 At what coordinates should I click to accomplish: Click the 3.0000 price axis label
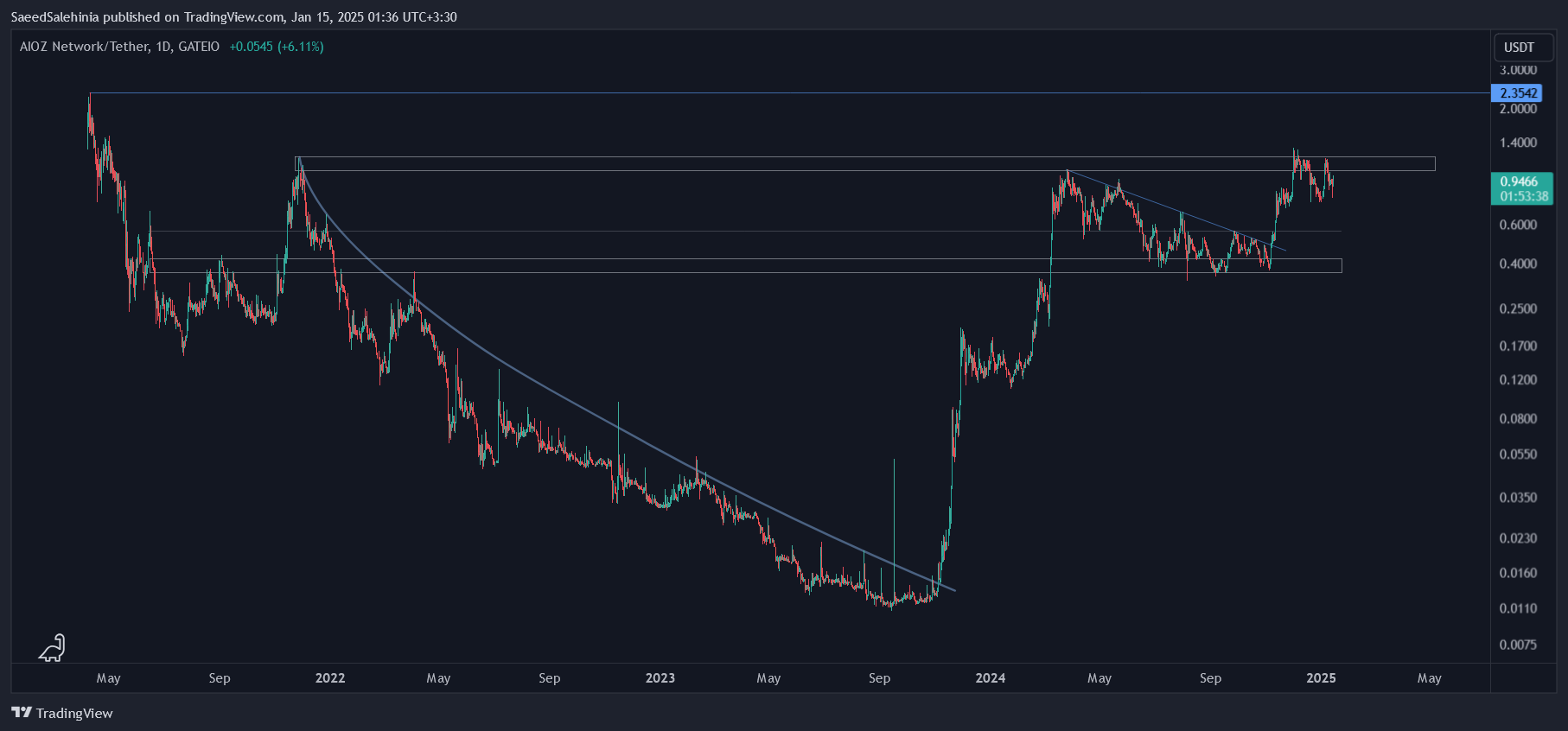click(x=1518, y=70)
